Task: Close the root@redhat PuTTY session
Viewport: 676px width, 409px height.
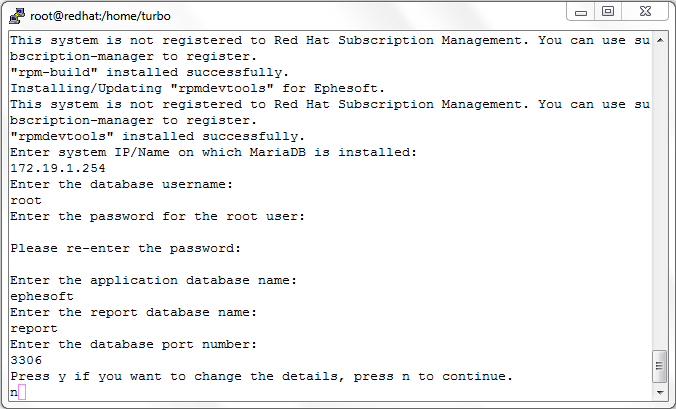Action: pos(645,12)
